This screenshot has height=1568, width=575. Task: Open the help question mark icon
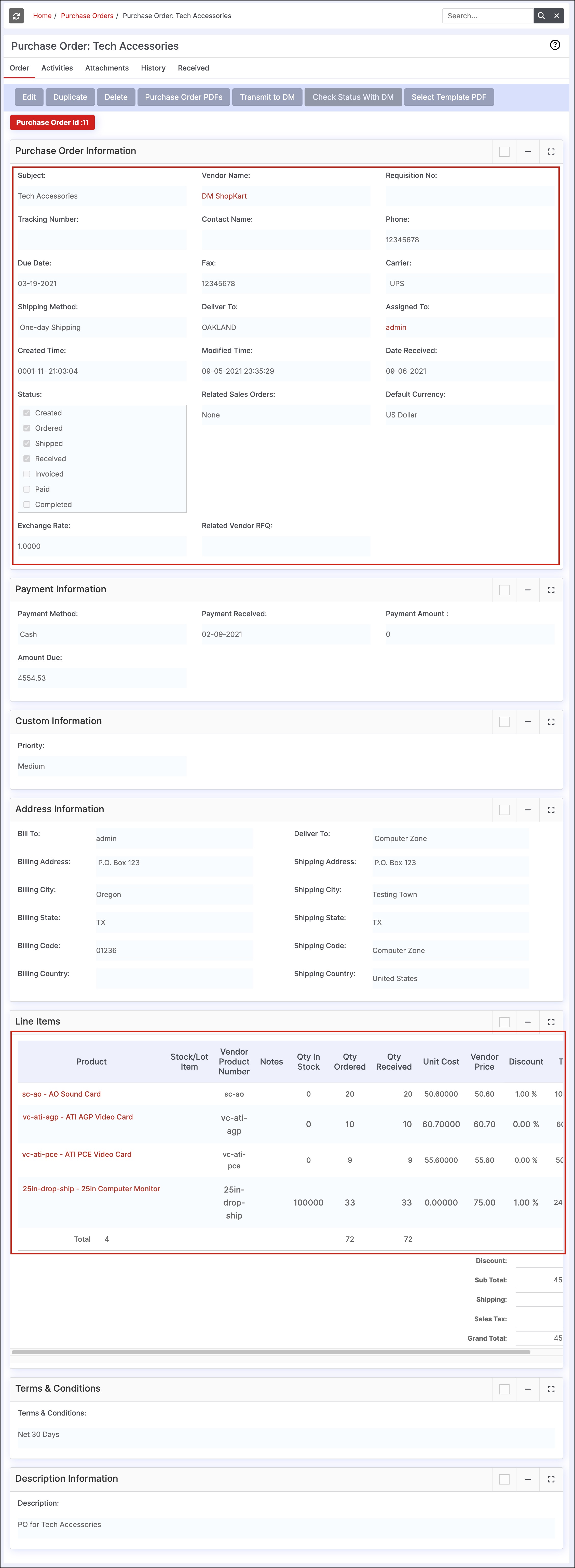coord(554,45)
